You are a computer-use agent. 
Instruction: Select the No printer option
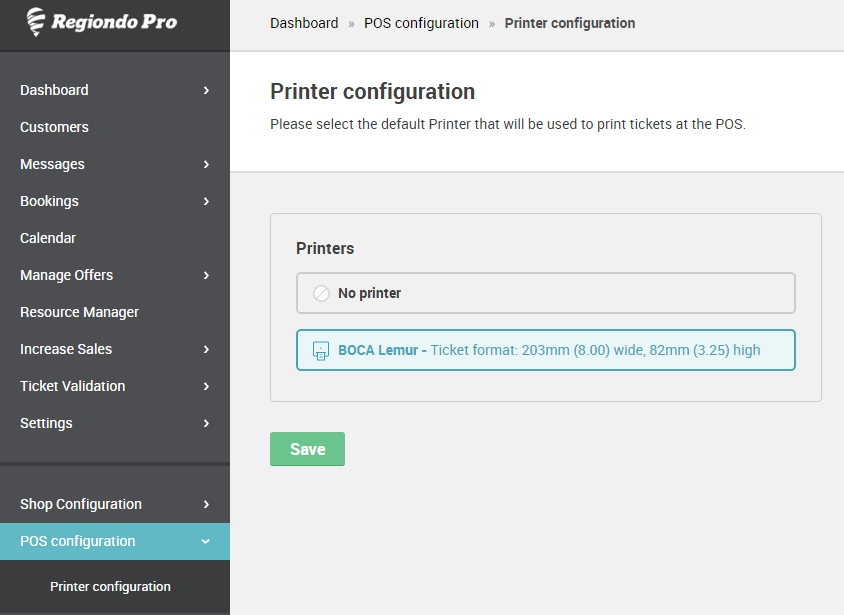click(546, 293)
